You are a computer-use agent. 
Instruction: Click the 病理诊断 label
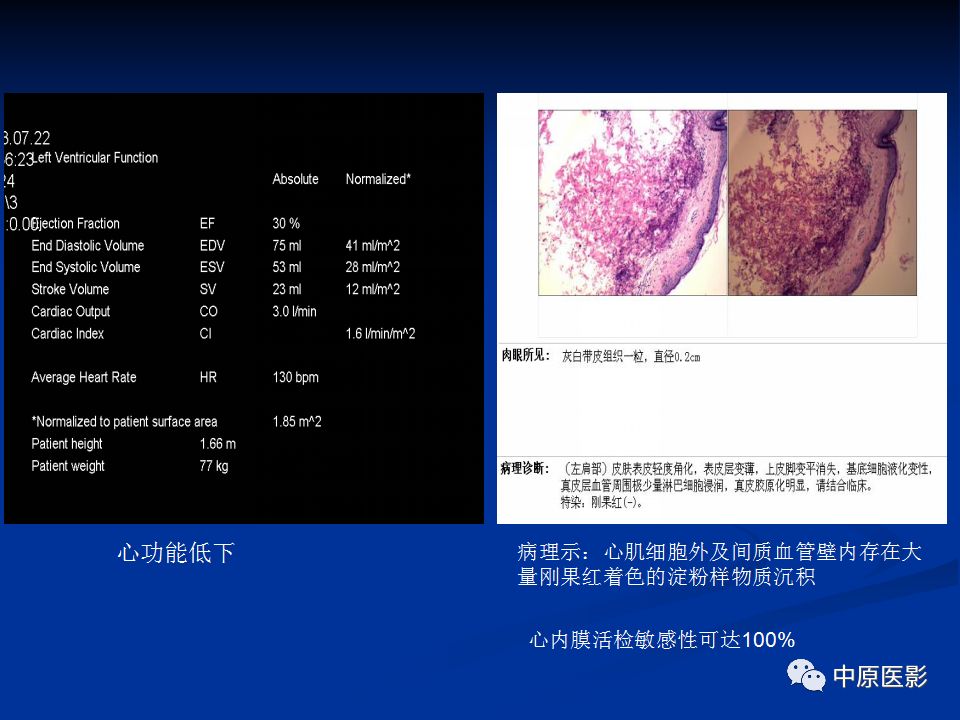point(525,468)
